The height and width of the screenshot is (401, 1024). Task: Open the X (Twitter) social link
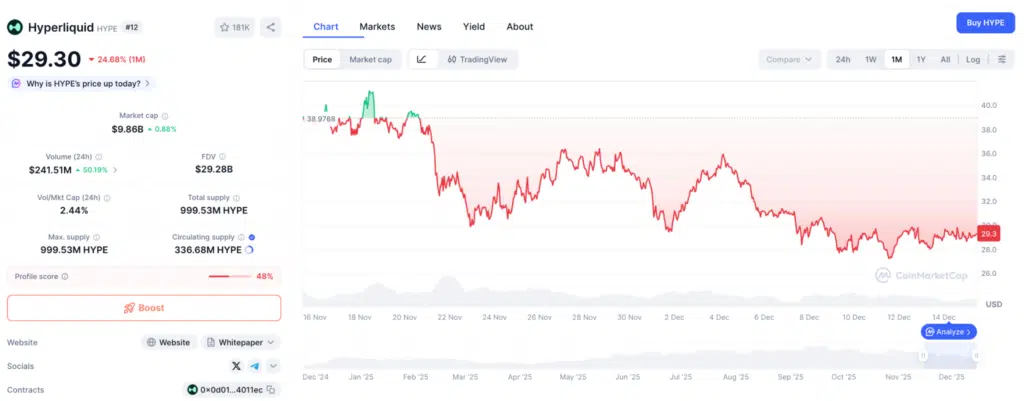(237, 366)
